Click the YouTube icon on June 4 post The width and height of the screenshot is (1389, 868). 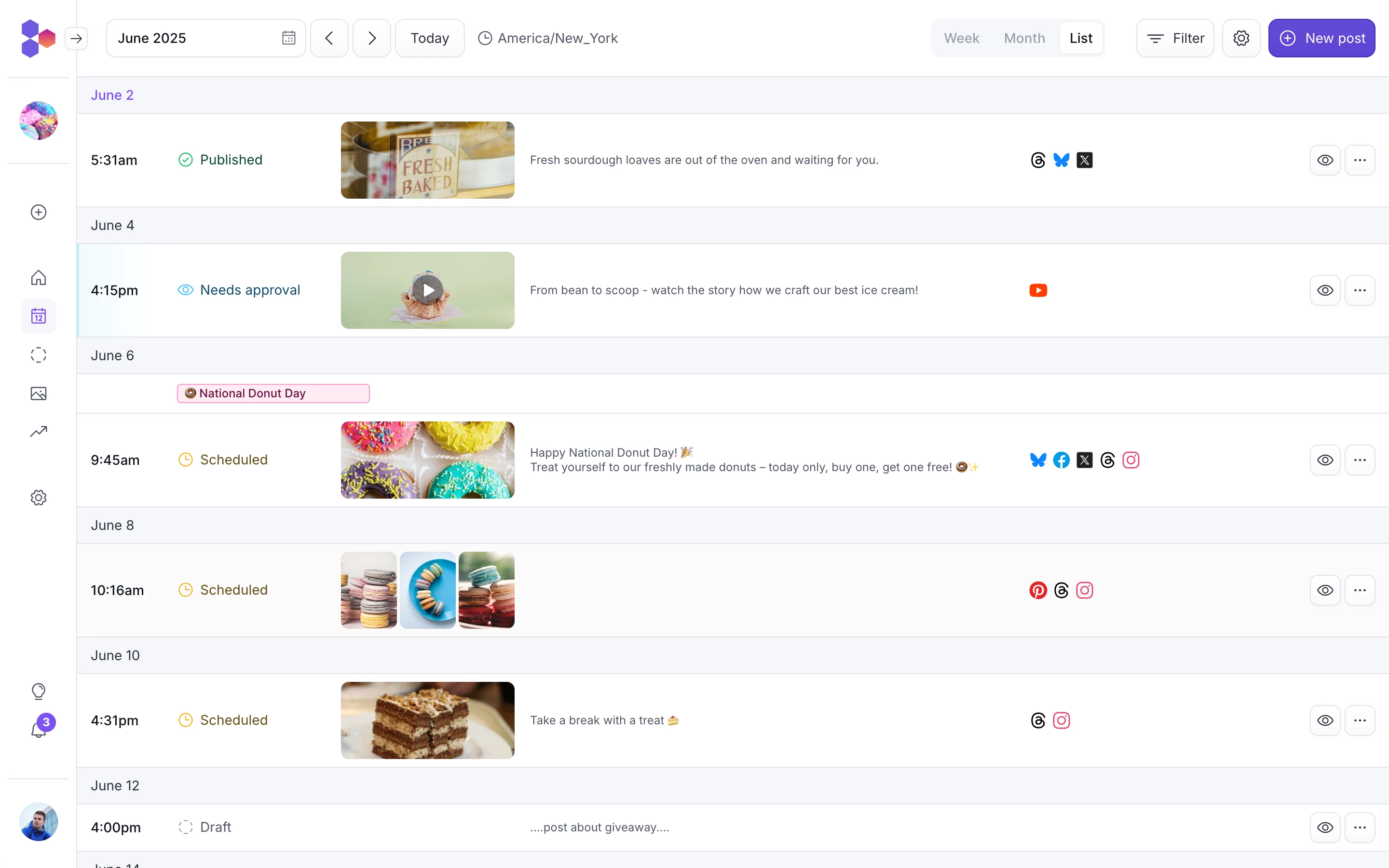click(x=1038, y=290)
